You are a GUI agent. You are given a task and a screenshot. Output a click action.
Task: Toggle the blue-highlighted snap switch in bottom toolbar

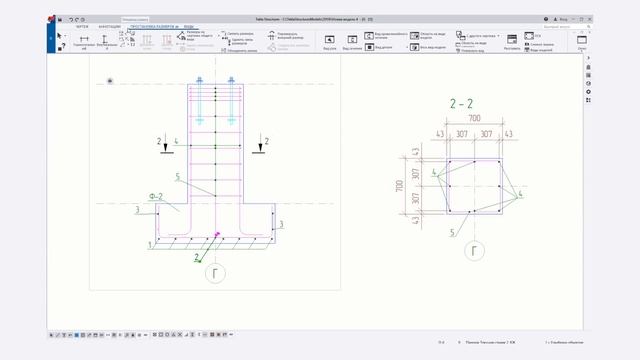(x=76, y=335)
